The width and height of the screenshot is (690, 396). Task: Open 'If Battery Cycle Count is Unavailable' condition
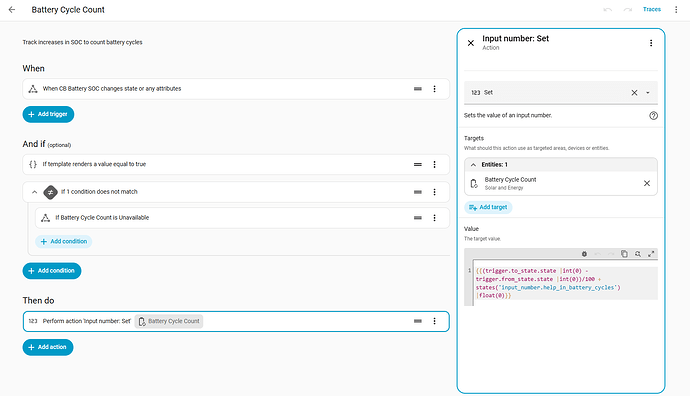242,218
